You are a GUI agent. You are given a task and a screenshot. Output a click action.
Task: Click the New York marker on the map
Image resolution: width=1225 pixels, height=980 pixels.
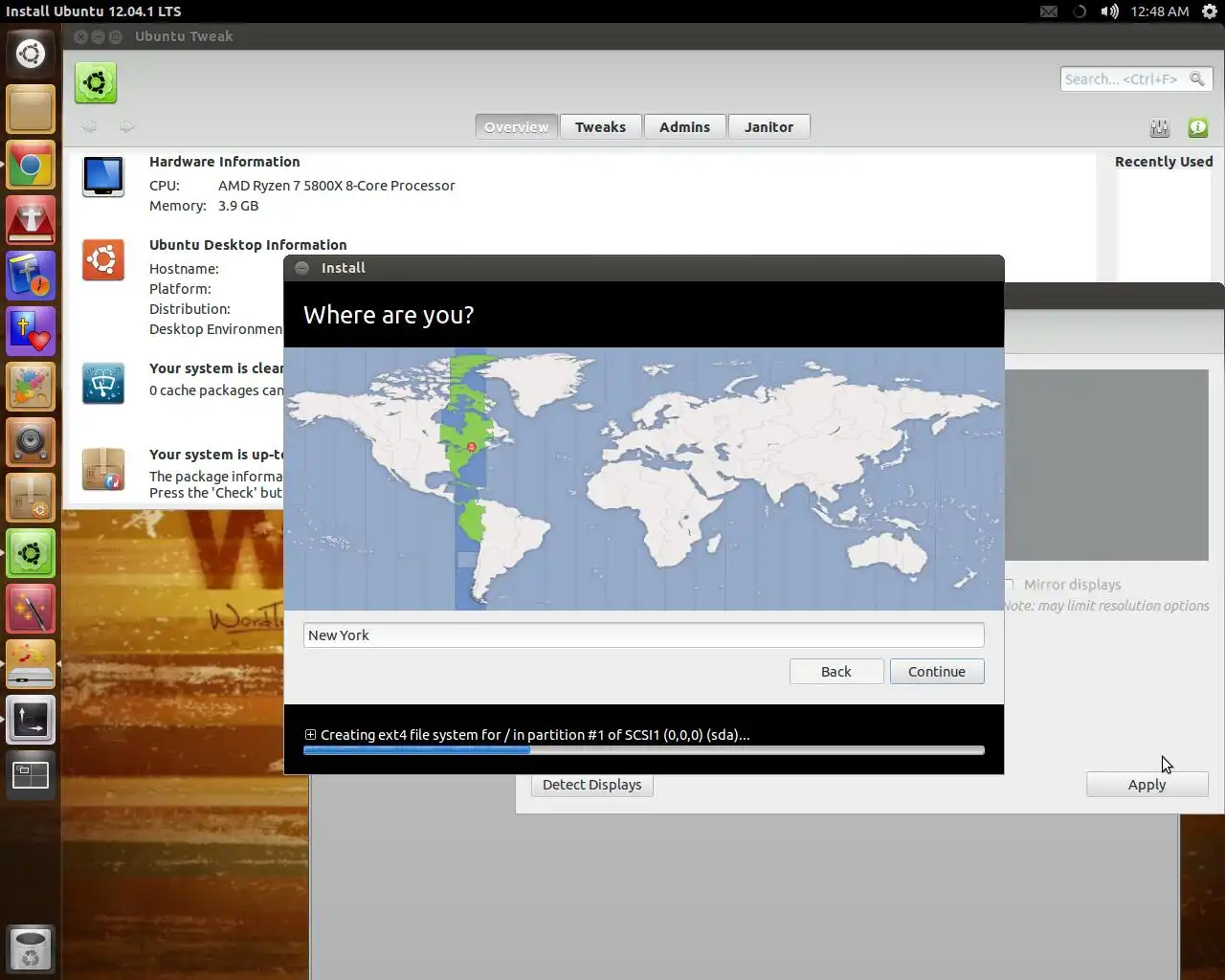tap(471, 447)
